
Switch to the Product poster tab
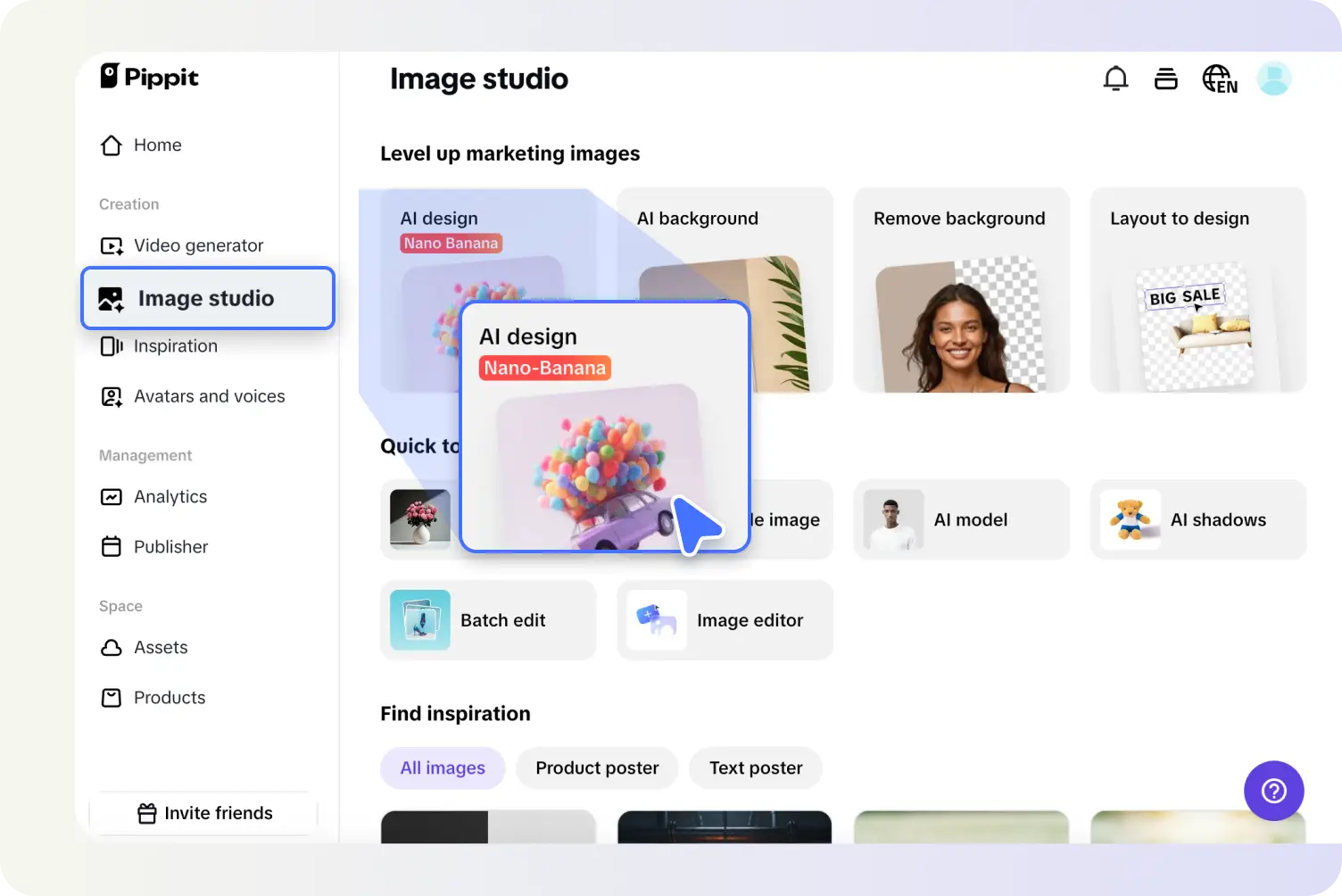[596, 767]
